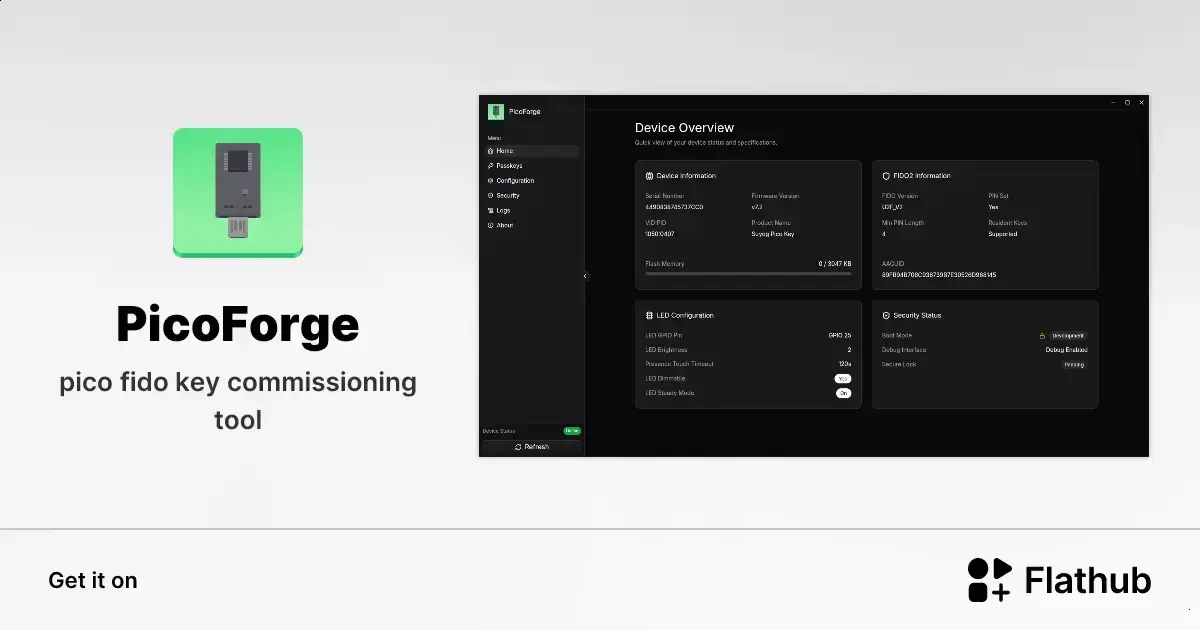Click the PicoForge title in the sidebar header

click(525, 112)
